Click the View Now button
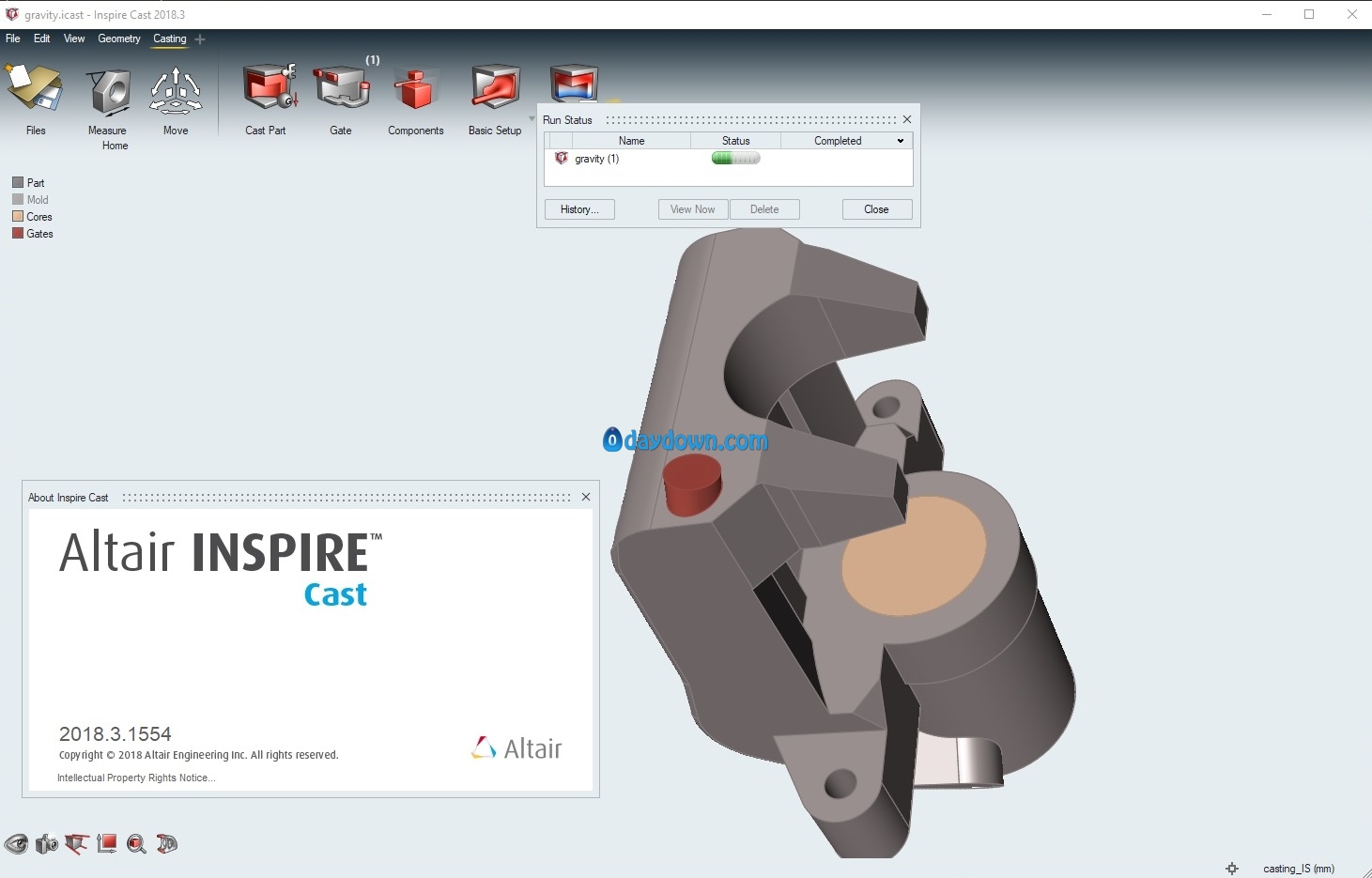The image size is (1372, 878). pos(693,209)
